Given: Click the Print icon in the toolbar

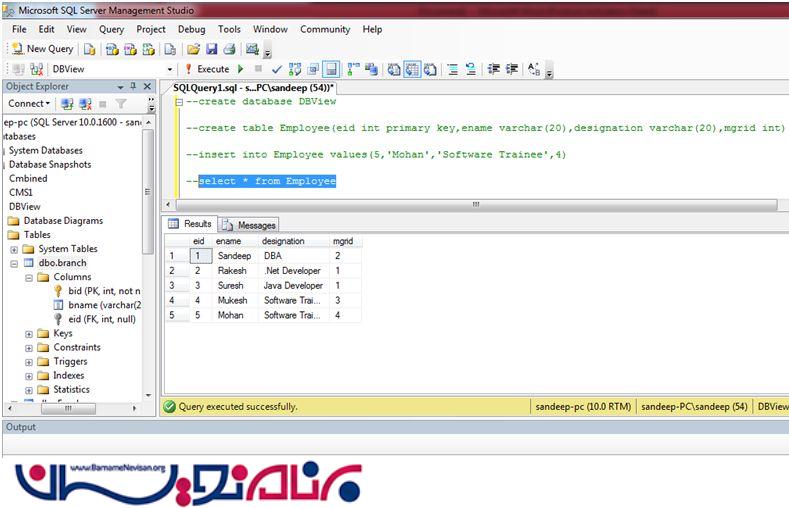Looking at the screenshot, I should click(229, 49).
